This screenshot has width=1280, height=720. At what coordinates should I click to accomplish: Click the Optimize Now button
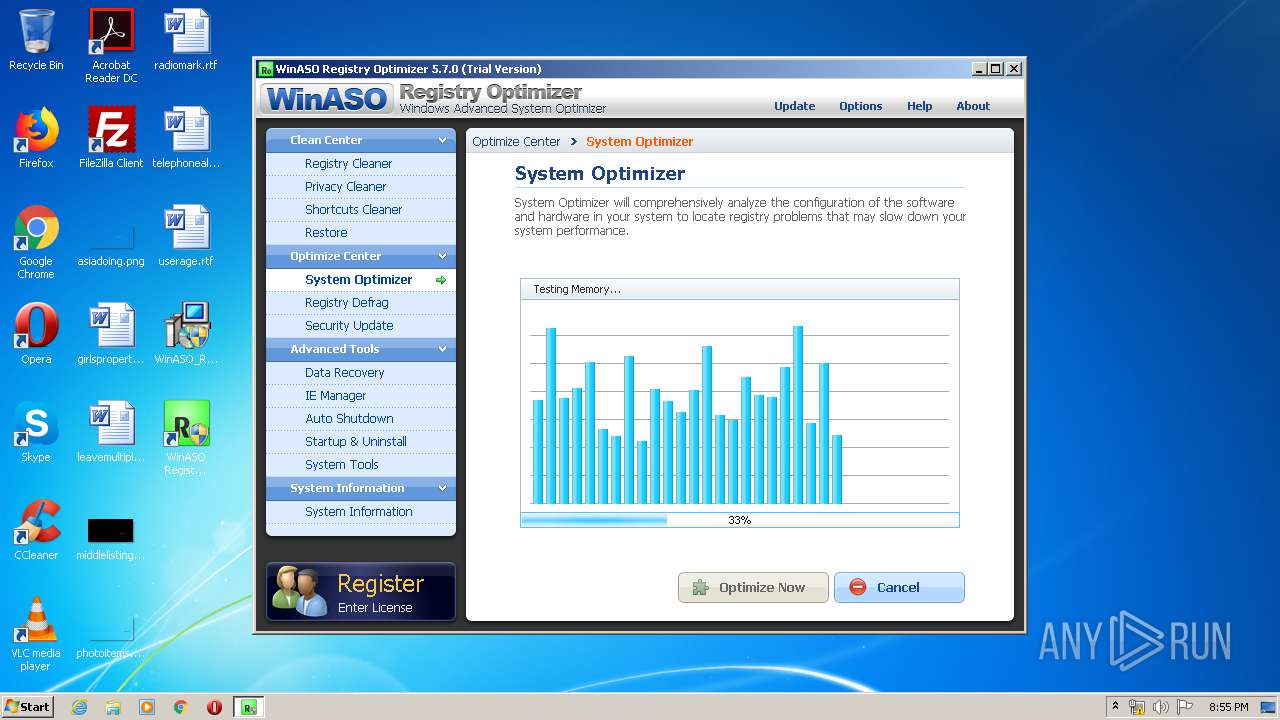(753, 588)
